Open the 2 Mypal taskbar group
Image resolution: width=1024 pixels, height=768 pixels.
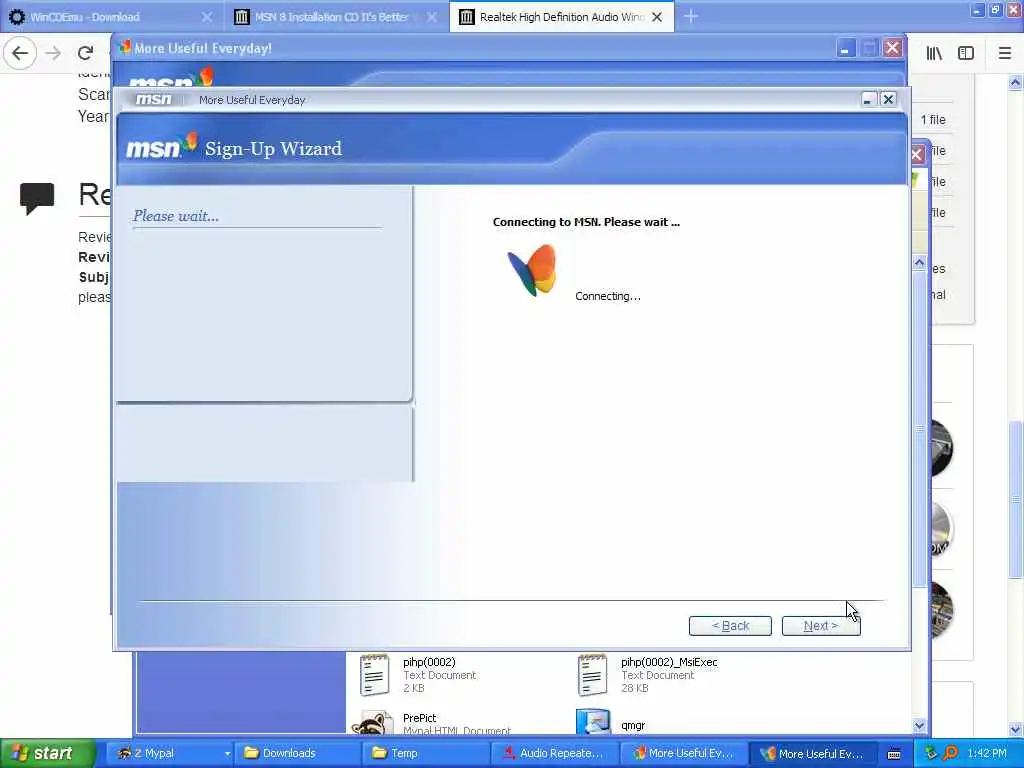pos(170,753)
